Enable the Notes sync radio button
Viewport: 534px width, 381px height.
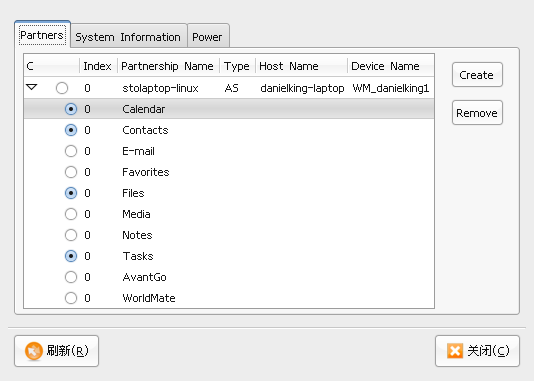71,235
